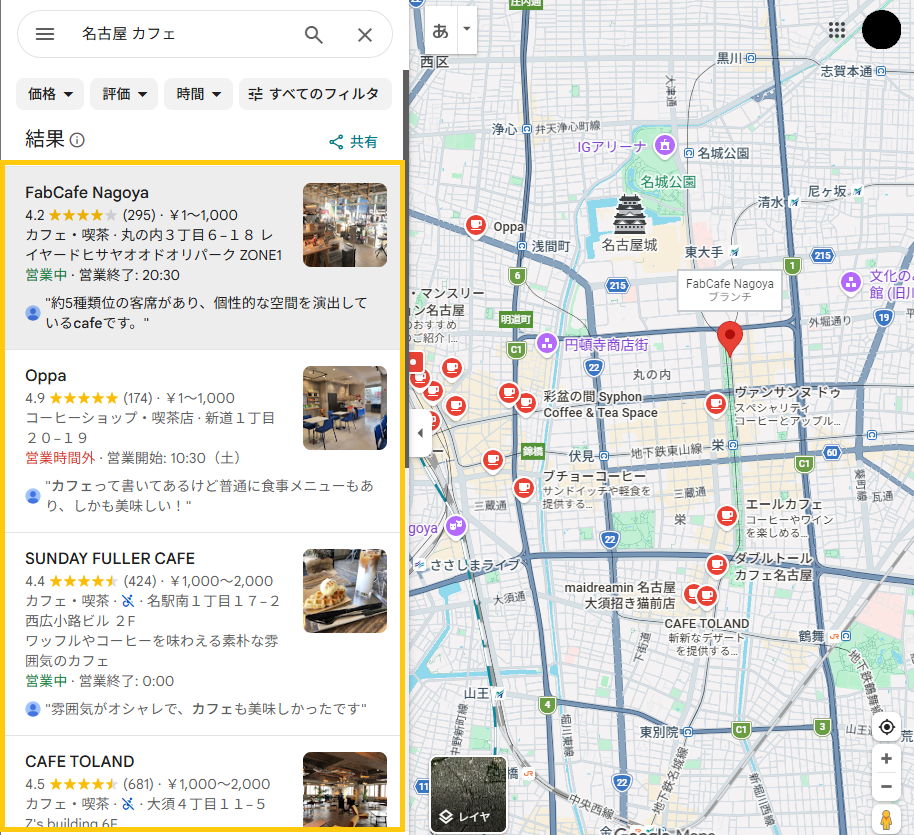Click the 名古屋城 castle icon
This screenshot has height=835, width=914.
click(630, 213)
